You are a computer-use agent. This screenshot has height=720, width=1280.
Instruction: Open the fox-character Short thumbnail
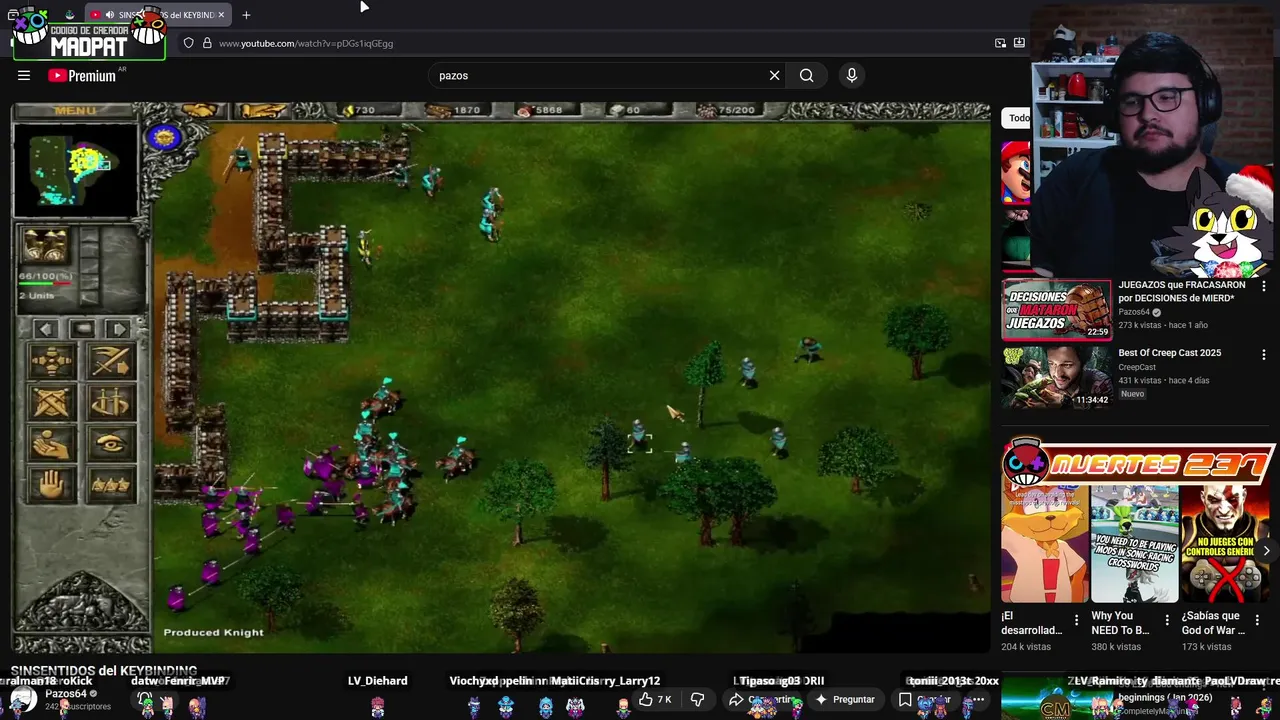(1045, 543)
